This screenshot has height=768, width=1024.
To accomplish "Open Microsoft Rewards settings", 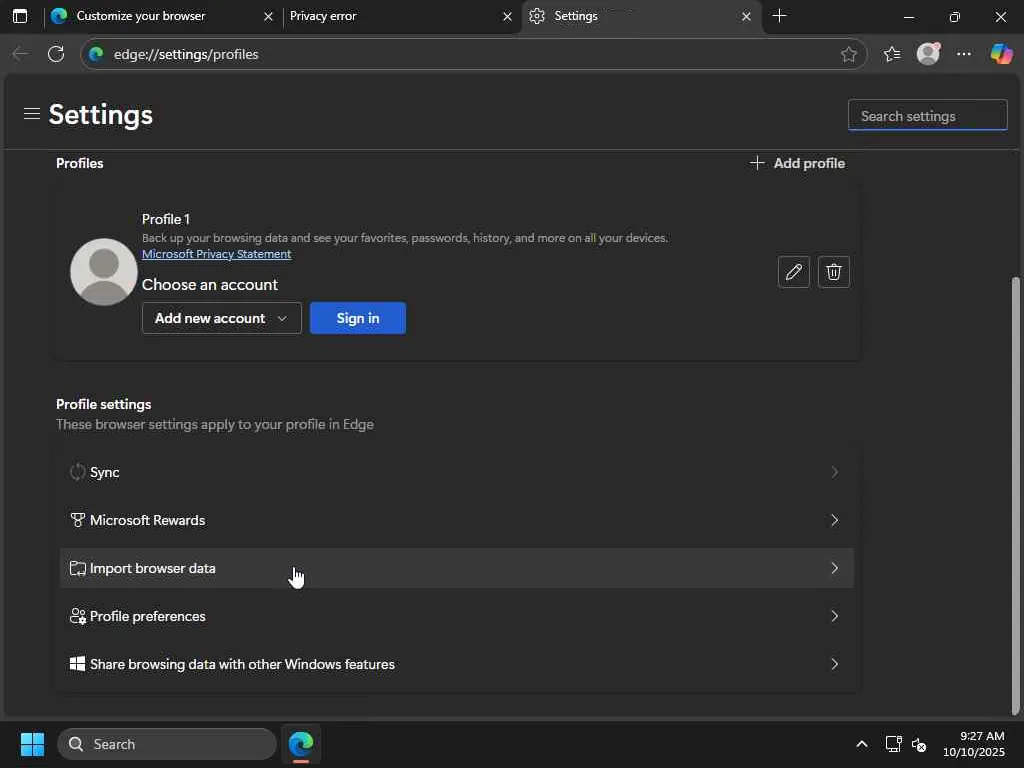I will [x=456, y=520].
